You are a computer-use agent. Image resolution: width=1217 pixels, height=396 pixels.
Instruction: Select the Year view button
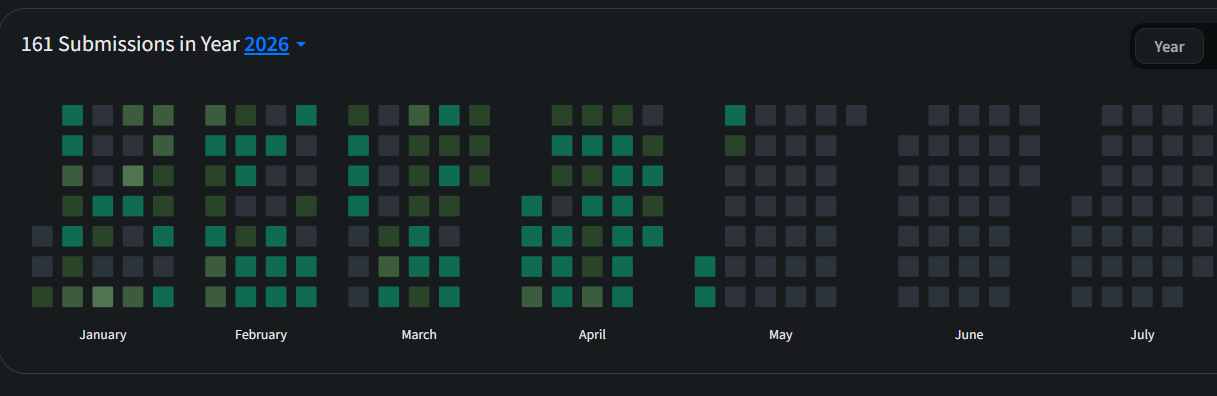click(x=1169, y=46)
